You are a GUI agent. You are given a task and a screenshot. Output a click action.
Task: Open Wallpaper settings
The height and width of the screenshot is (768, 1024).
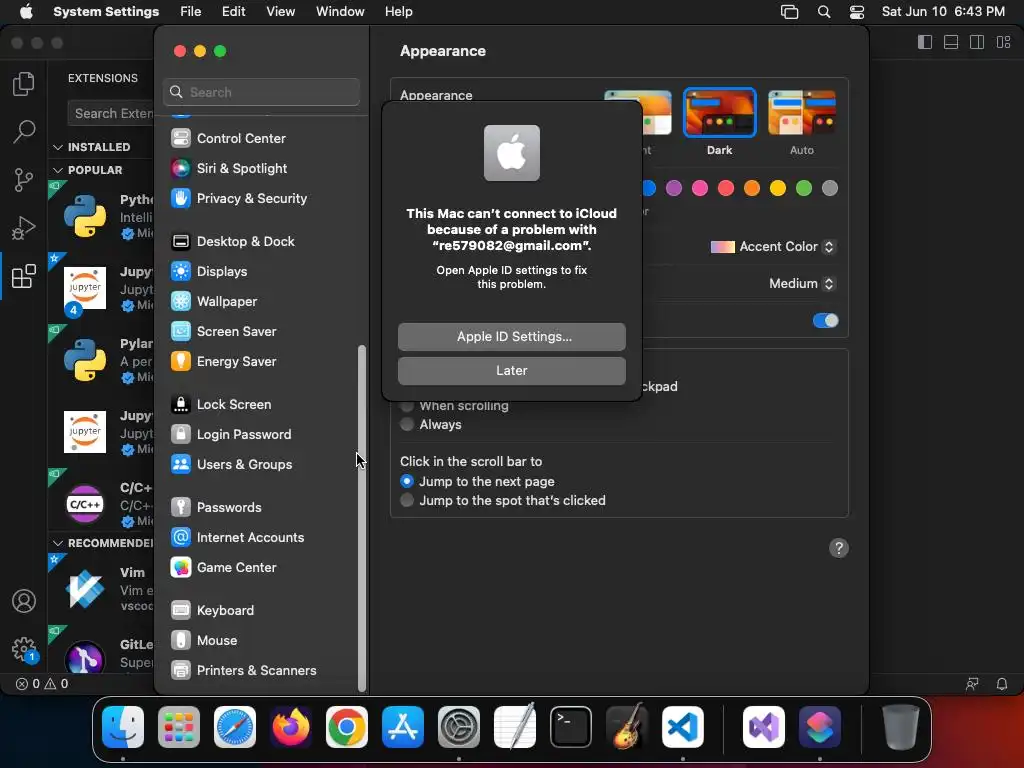point(214,302)
